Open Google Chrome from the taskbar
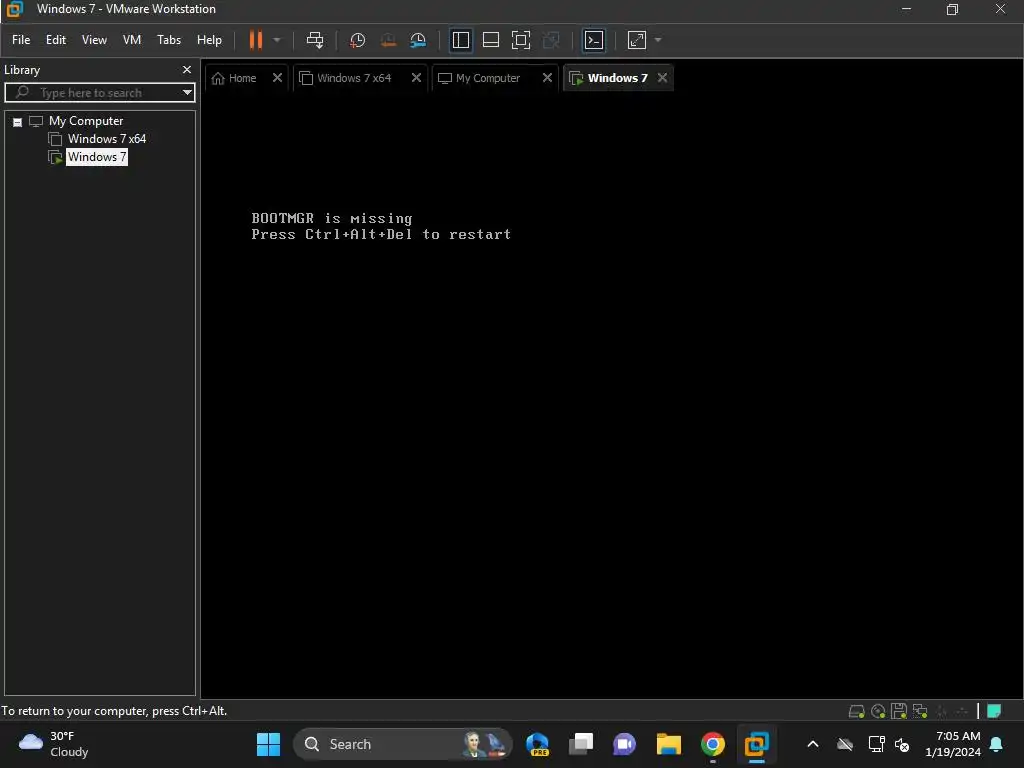 (x=712, y=744)
